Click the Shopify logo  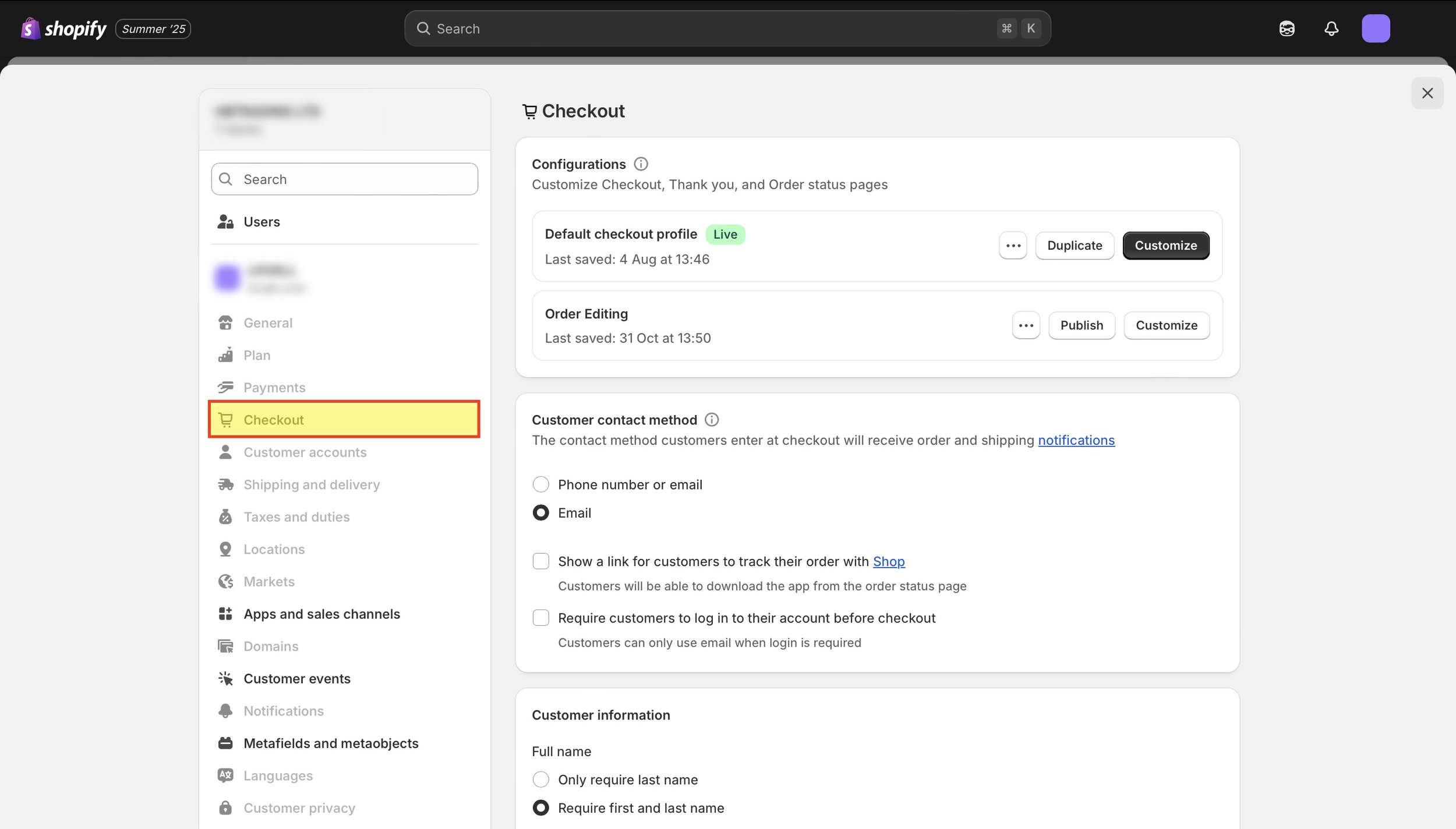click(x=64, y=29)
